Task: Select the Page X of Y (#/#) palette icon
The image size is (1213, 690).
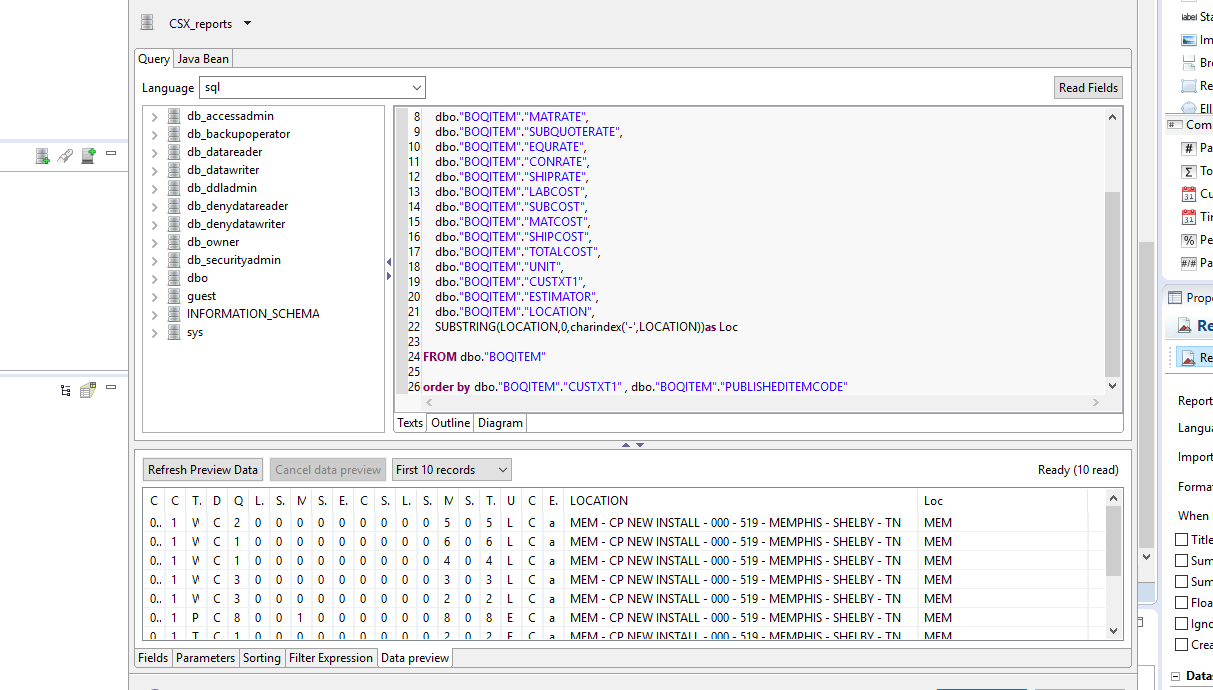Action: click(x=1189, y=263)
